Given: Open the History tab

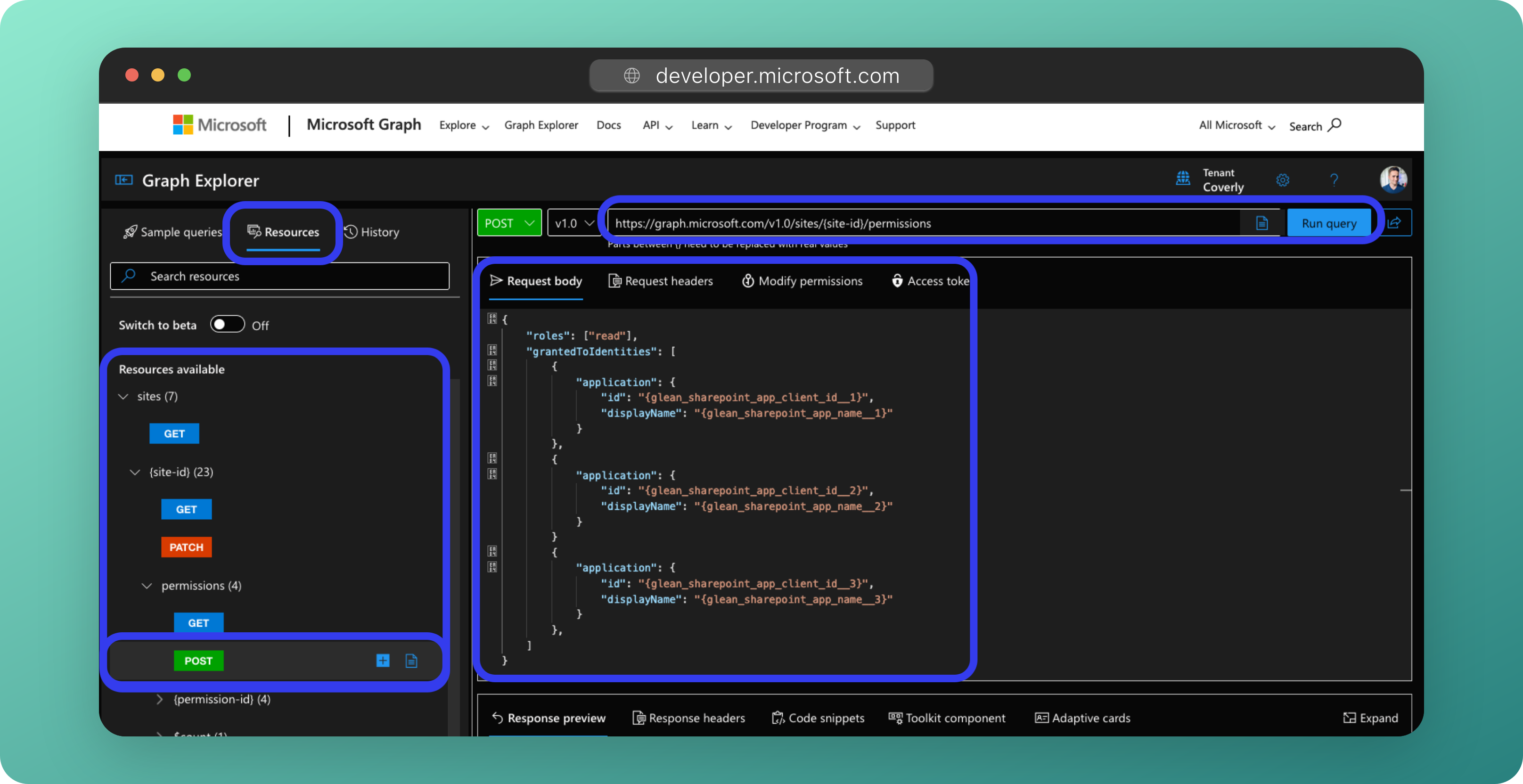Looking at the screenshot, I should pos(372,232).
